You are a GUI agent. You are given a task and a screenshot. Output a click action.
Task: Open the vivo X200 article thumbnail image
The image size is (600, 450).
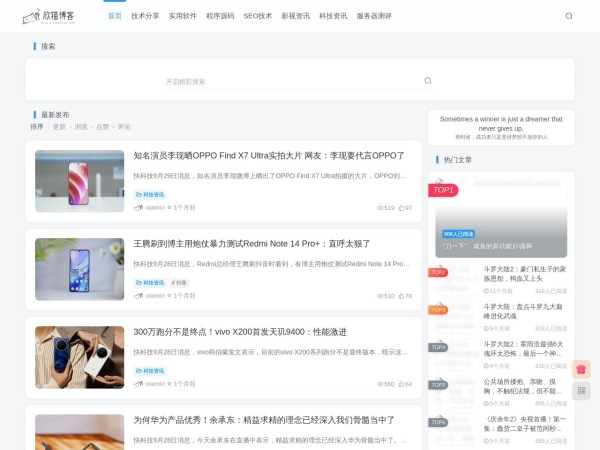[80, 357]
